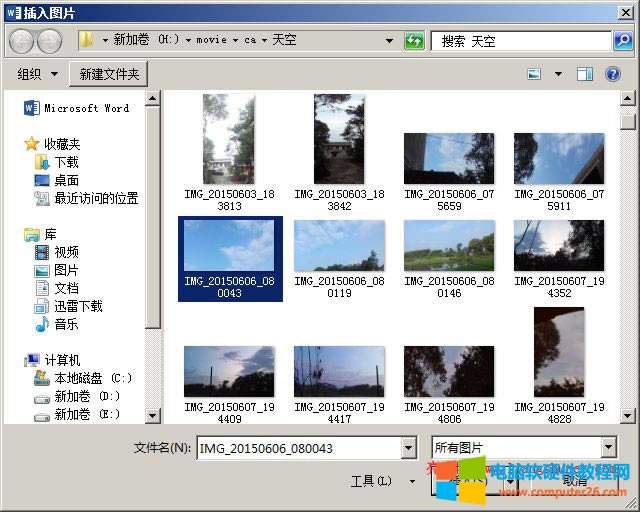640x512 pixels.
Task: Click the 天空 folder in address path
Action: 283,41
